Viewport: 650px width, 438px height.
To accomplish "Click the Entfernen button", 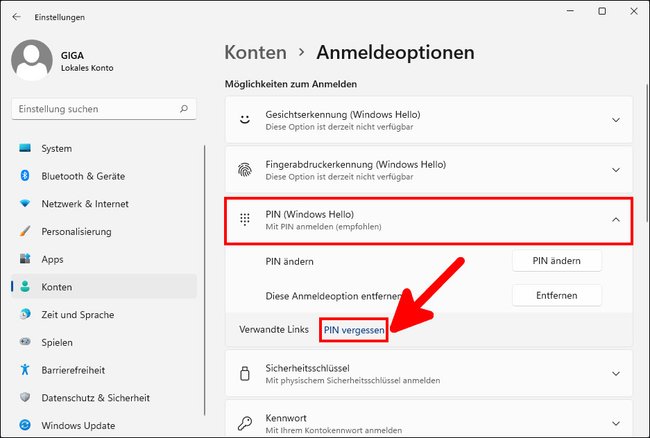I will click(x=557, y=295).
